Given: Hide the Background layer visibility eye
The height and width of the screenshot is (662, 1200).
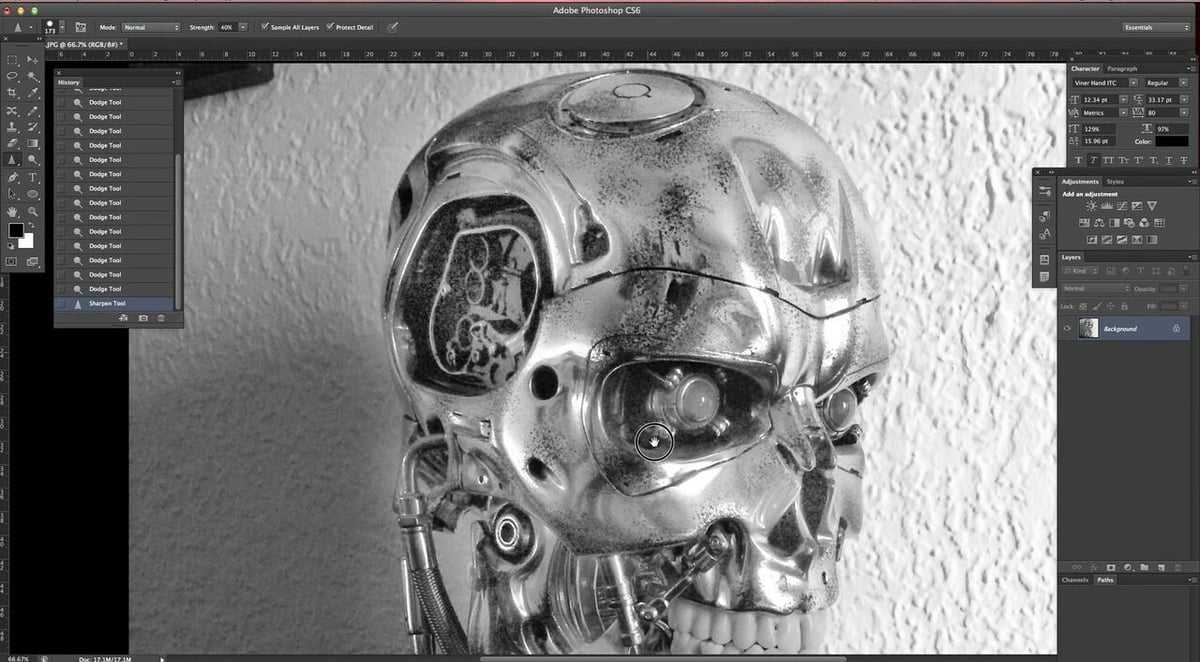Looking at the screenshot, I should point(1068,328).
